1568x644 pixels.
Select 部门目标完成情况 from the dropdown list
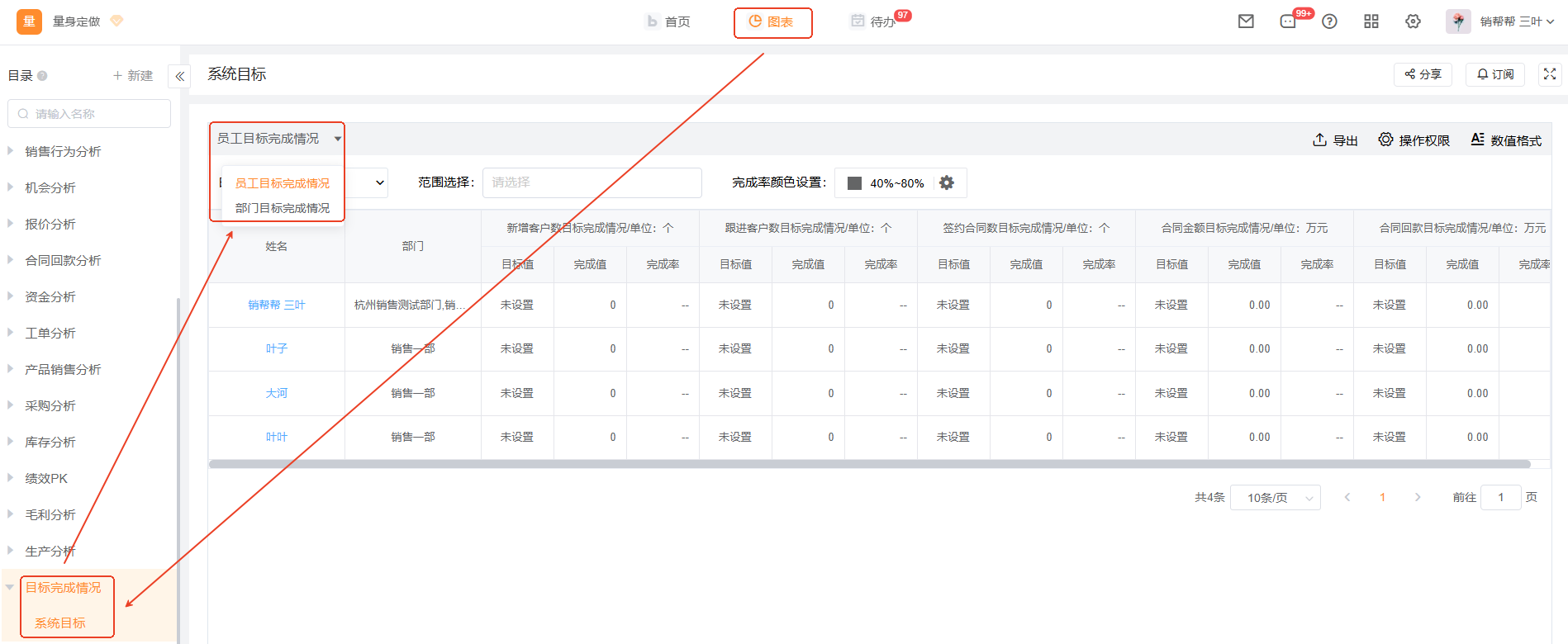(282, 208)
